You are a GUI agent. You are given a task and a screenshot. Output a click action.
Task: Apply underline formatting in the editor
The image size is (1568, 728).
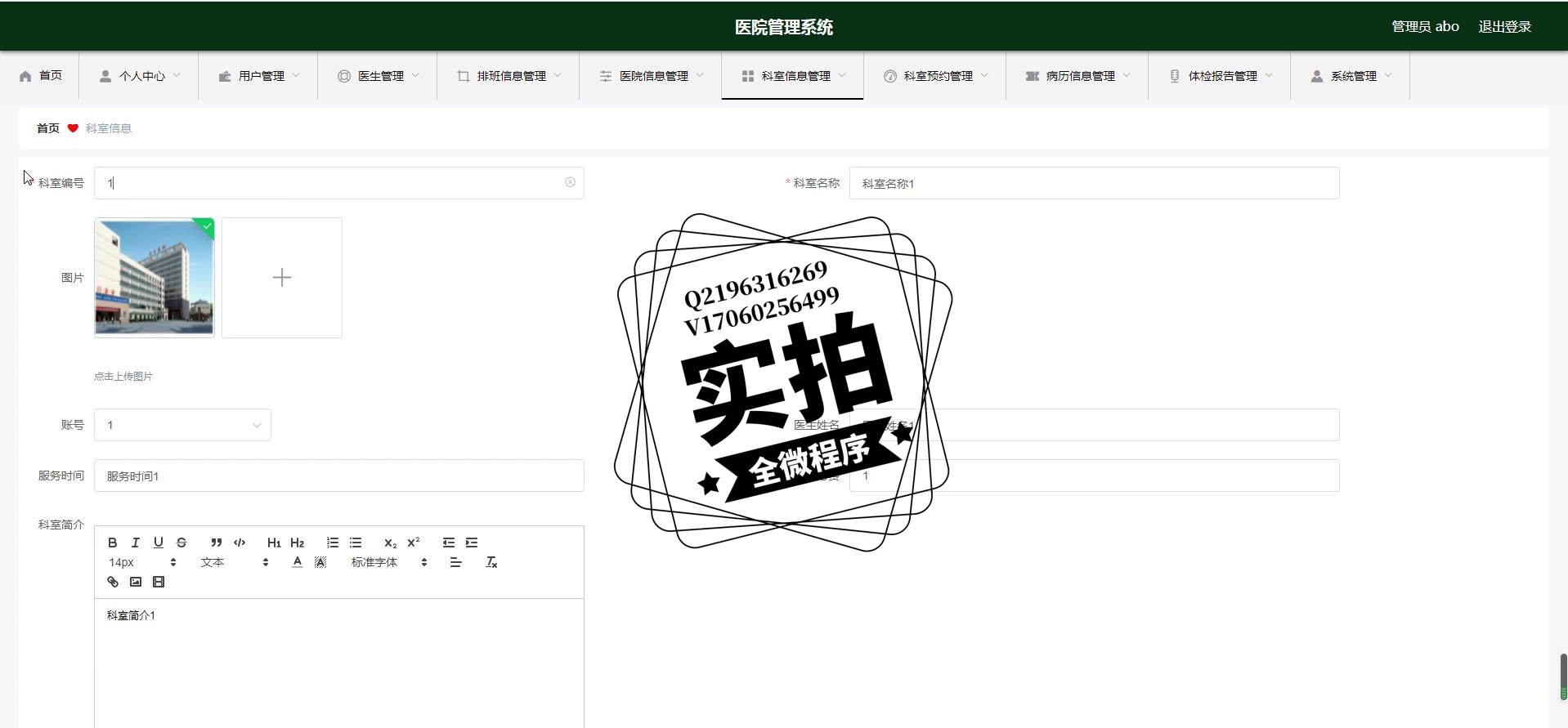click(x=159, y=543)
